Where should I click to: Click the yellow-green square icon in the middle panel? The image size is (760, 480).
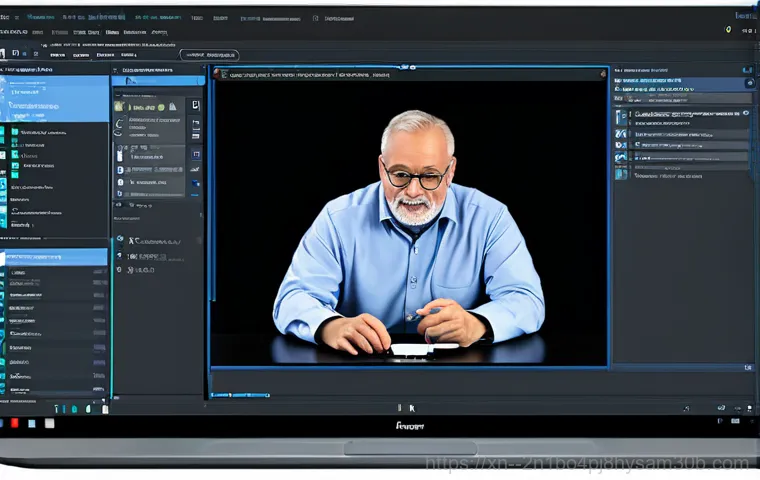(x=119, y=107)
